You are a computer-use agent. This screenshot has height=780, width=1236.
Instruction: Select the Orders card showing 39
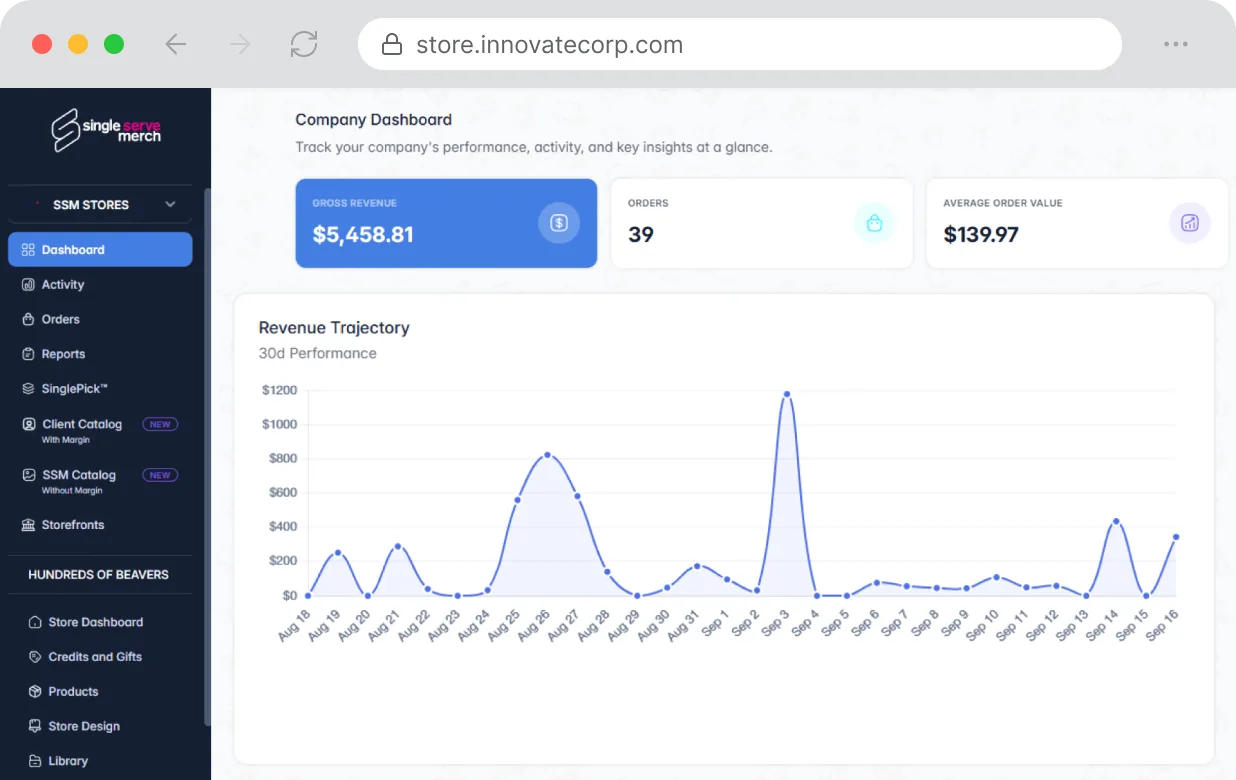(762, 223)
